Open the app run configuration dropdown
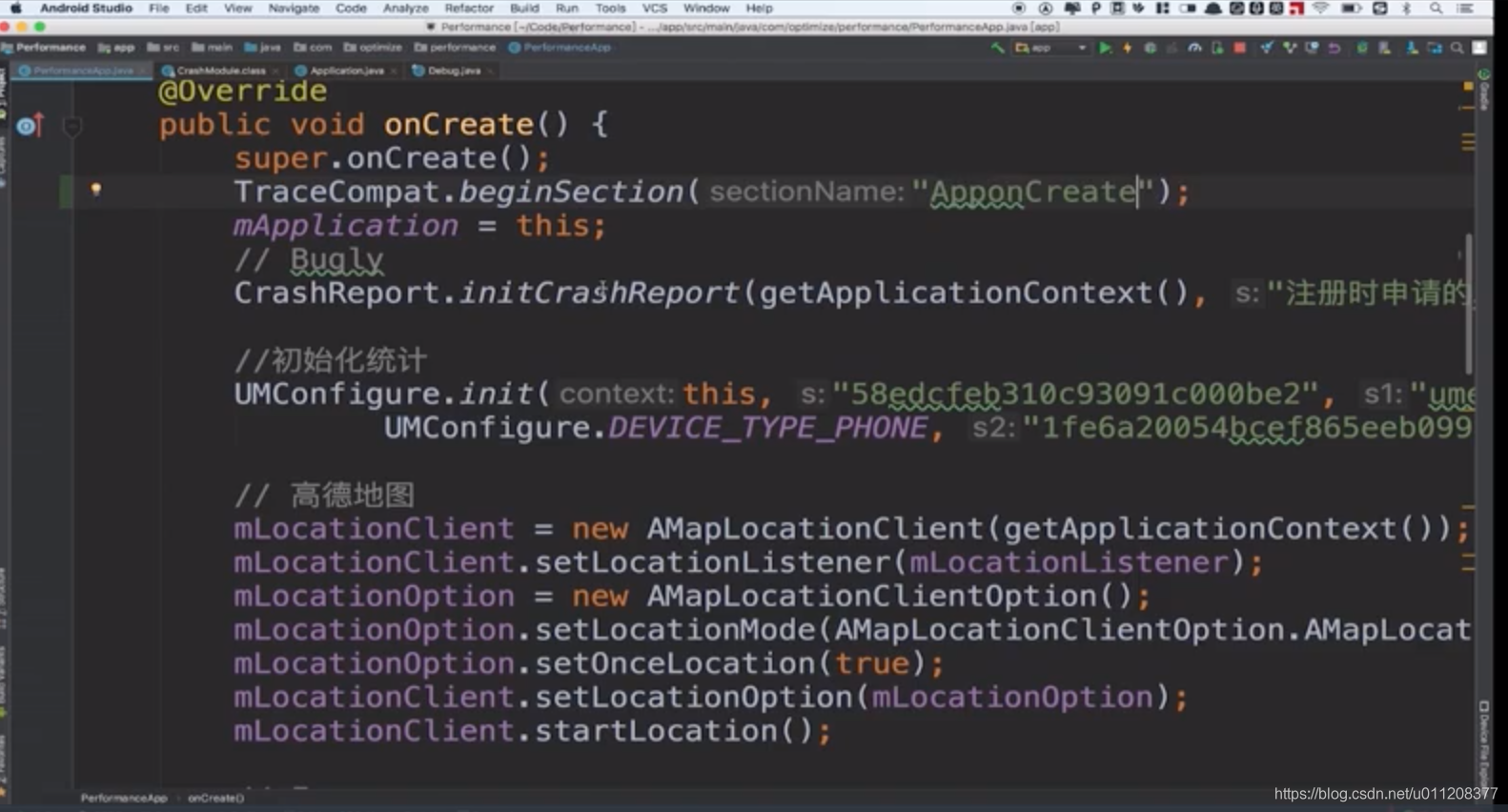This screenshot has width=1508, height=812. tap(1051, 47)
